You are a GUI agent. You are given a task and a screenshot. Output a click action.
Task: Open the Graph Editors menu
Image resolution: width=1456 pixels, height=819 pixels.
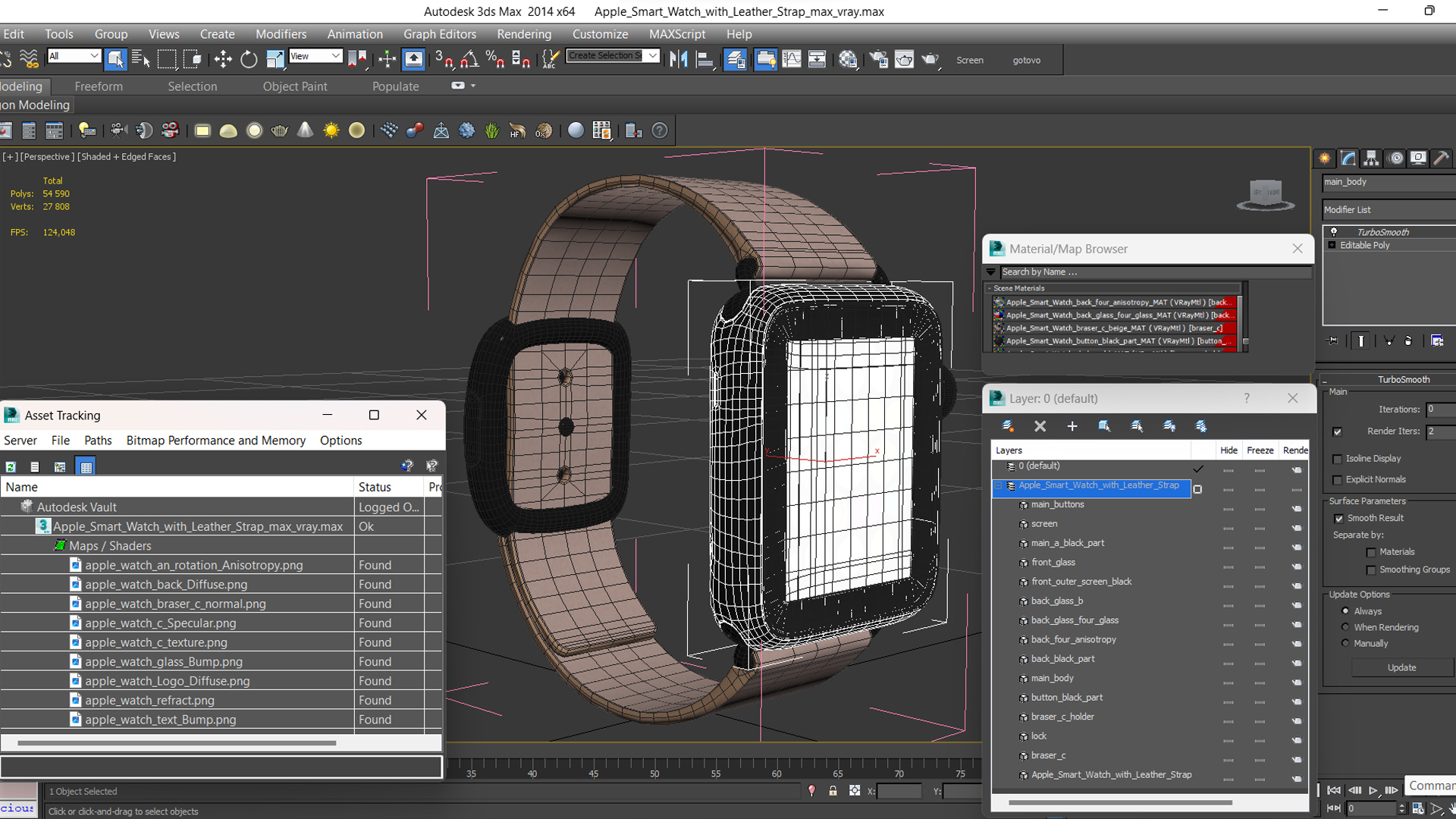tap(440, 34)
